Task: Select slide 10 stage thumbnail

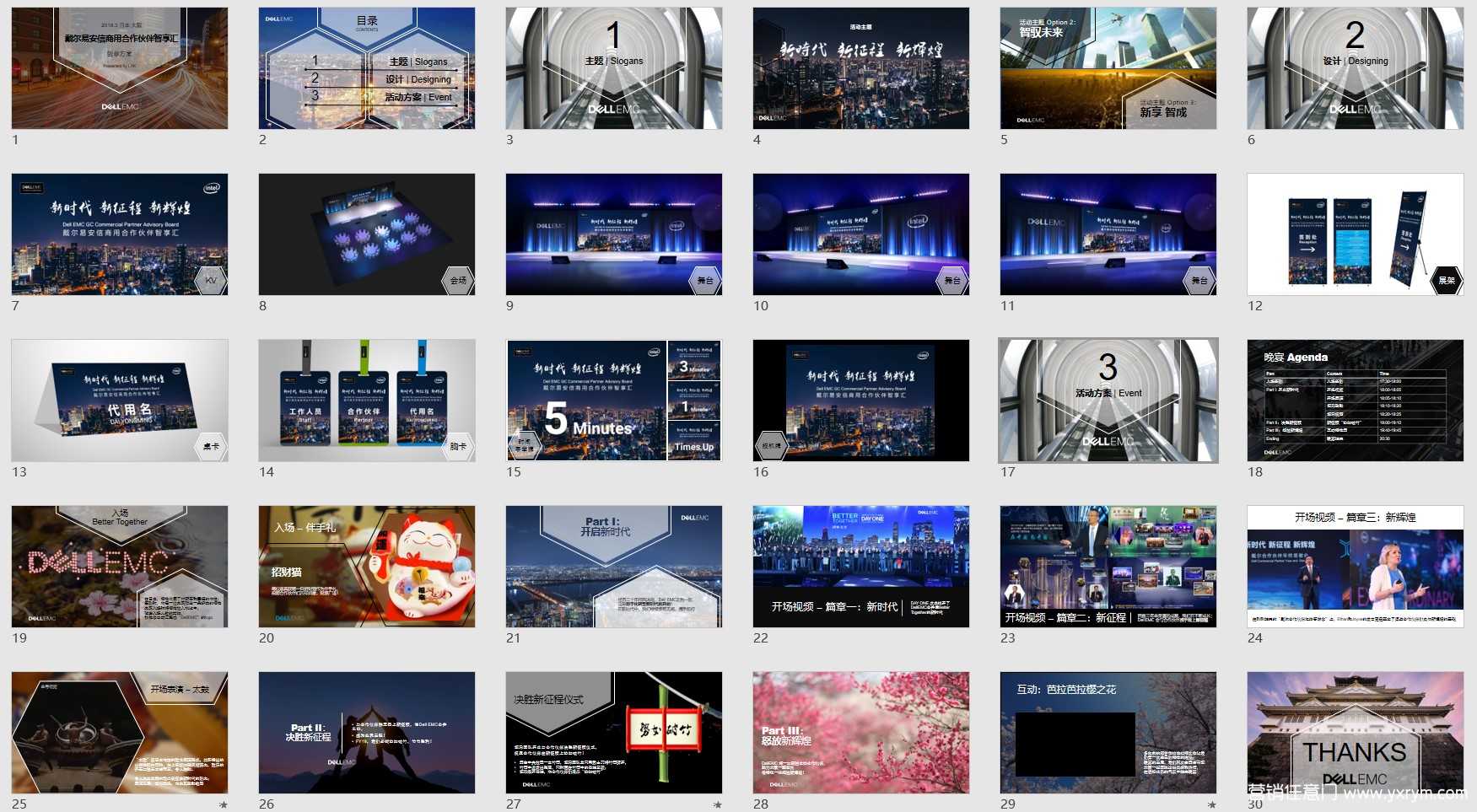Action: coord(861,234)
